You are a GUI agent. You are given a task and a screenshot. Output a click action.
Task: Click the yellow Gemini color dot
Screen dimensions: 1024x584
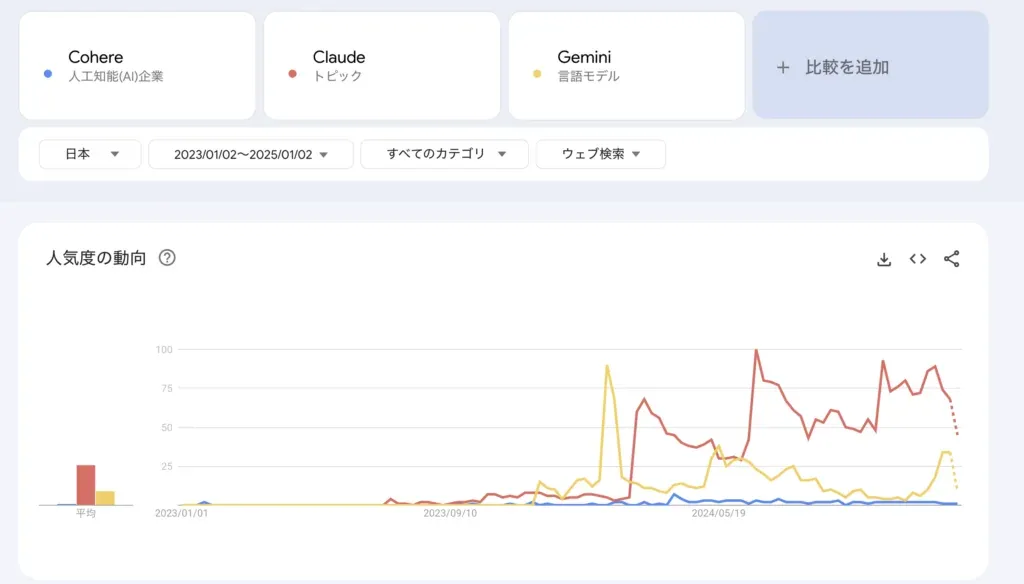click(537, 74)
